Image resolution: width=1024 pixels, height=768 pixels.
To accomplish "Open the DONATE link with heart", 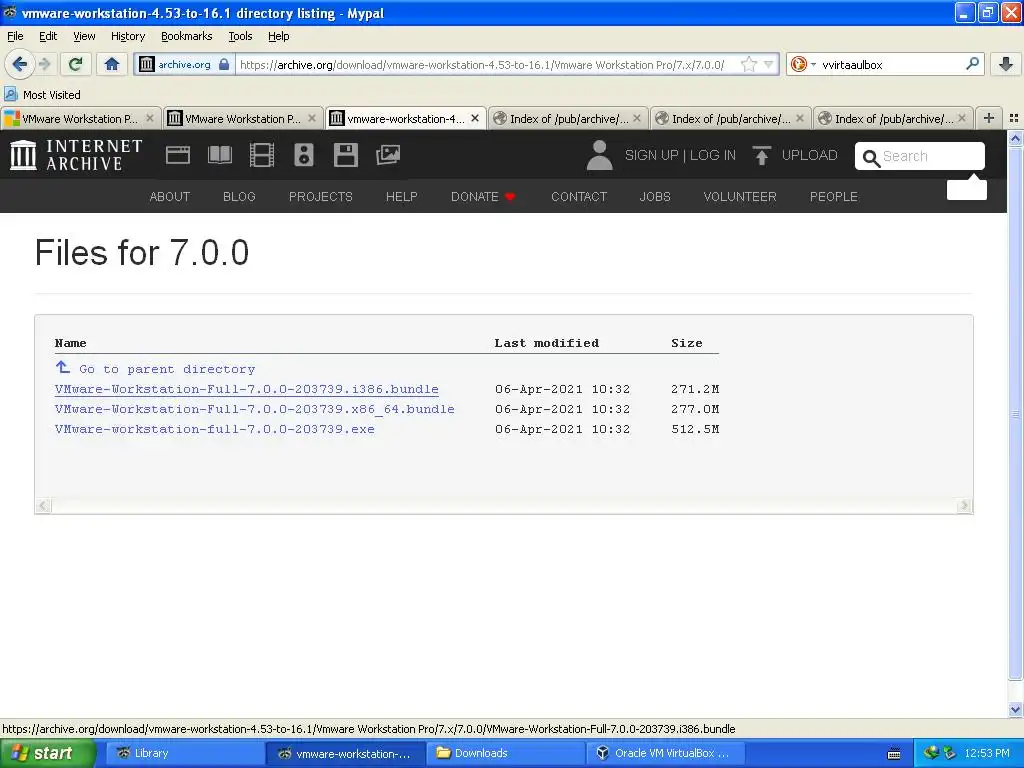I will (x=483, y=197).
